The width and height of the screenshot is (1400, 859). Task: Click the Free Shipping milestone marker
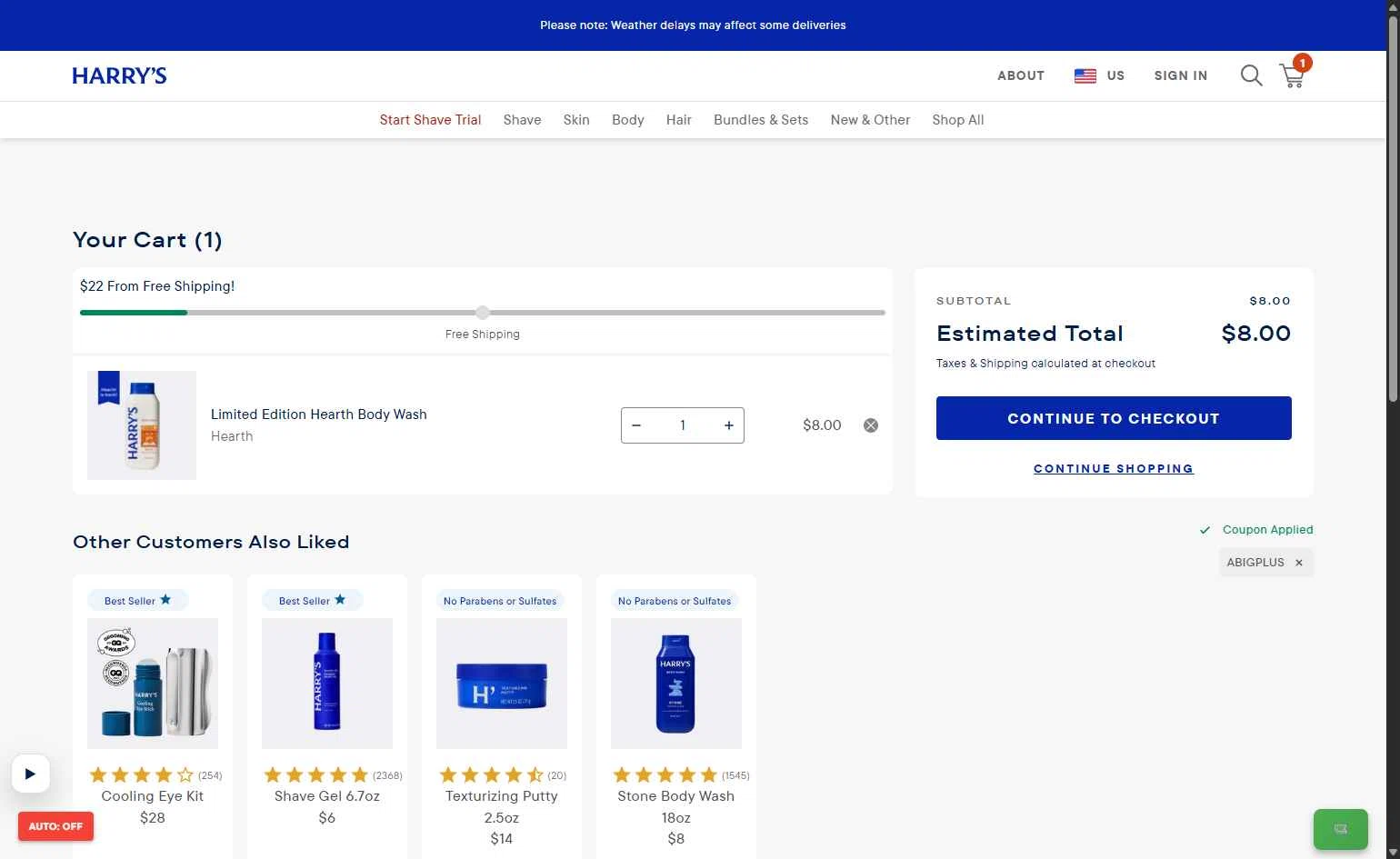point(483,313)
